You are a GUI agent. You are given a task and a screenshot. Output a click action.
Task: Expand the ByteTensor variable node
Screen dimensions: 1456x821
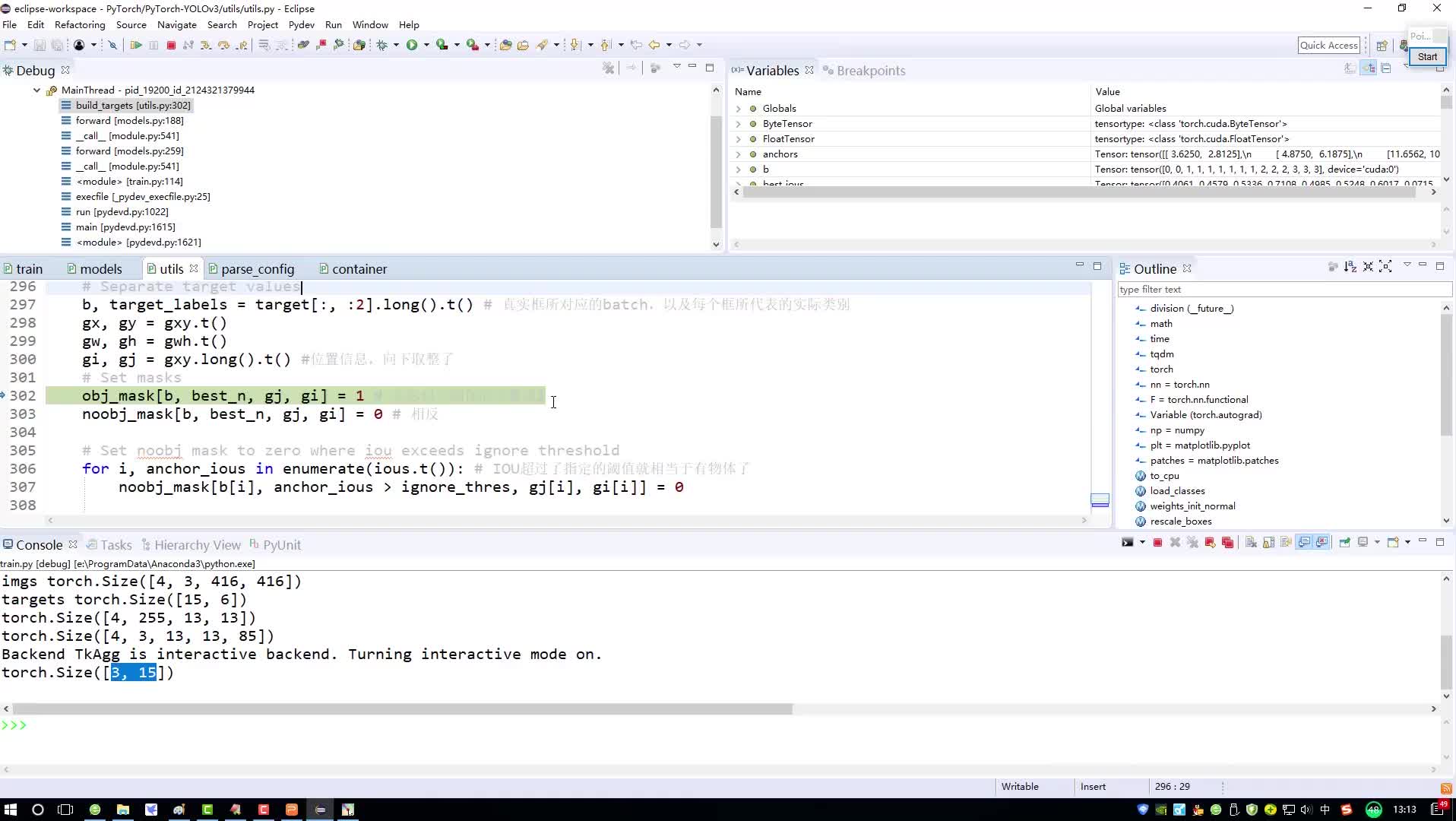coord(738,124)
